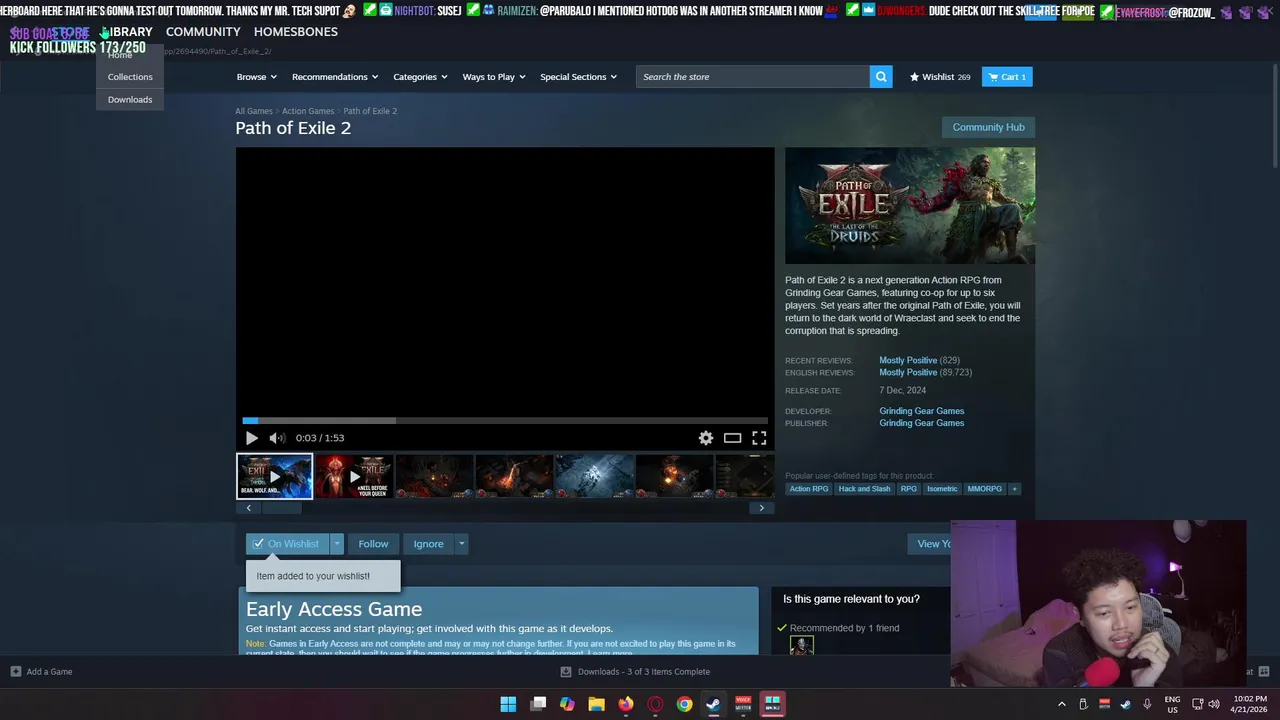Open Grinding Gear Games developer link

(x=922, y=411)
